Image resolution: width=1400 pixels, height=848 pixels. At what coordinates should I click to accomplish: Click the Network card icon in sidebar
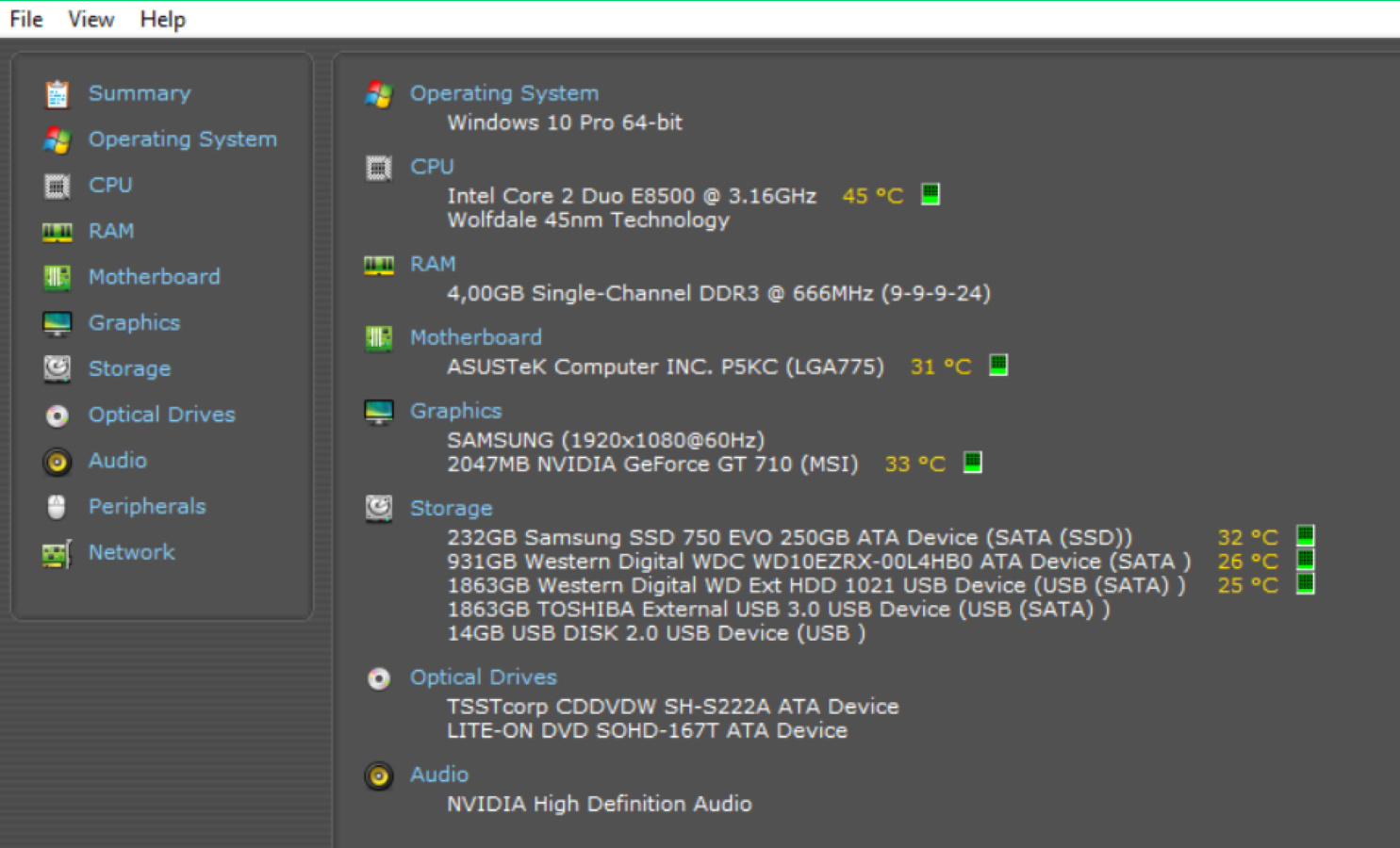[57, 553]
